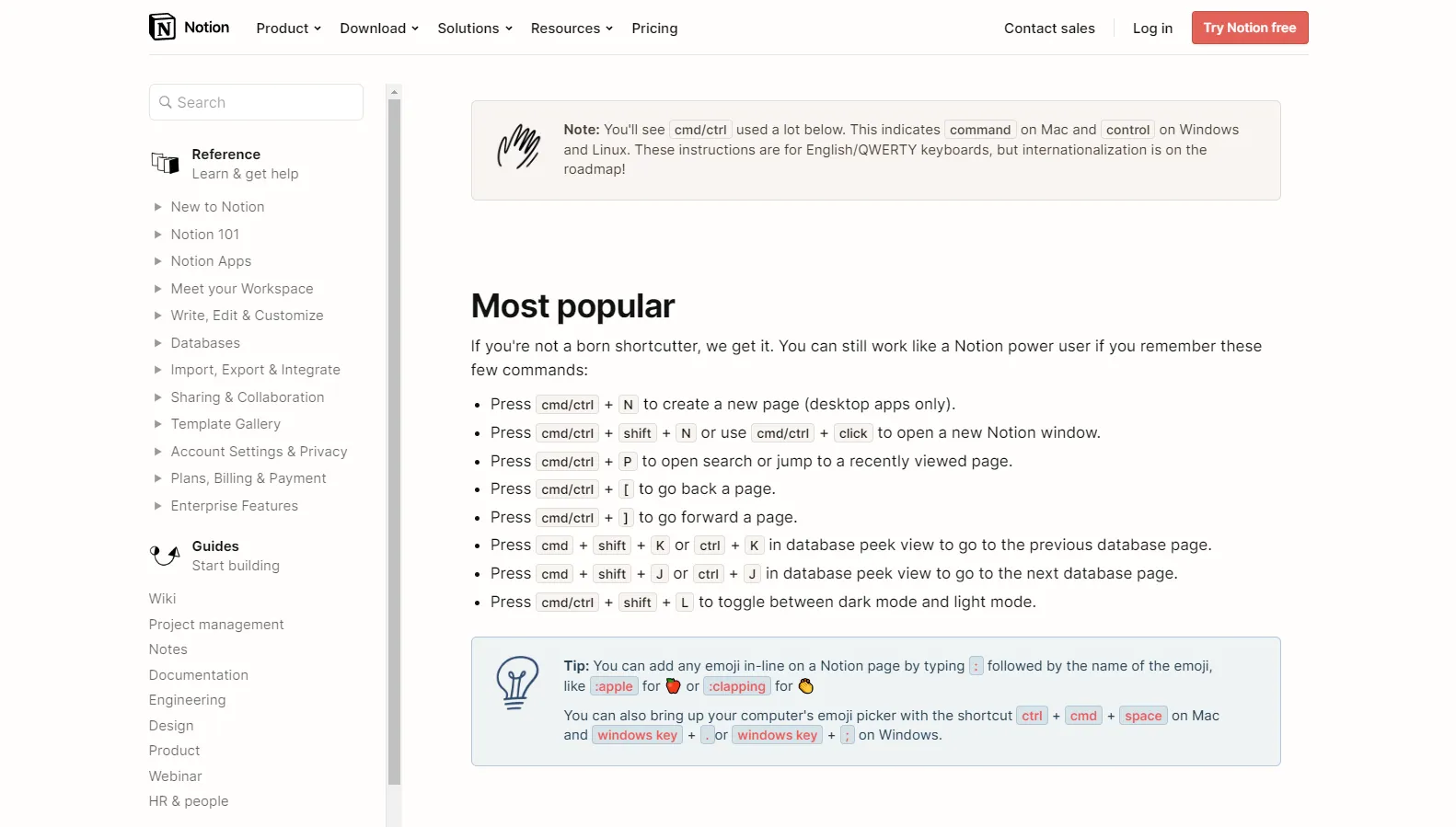Click the Most popular heading

(x=572, y=306)
